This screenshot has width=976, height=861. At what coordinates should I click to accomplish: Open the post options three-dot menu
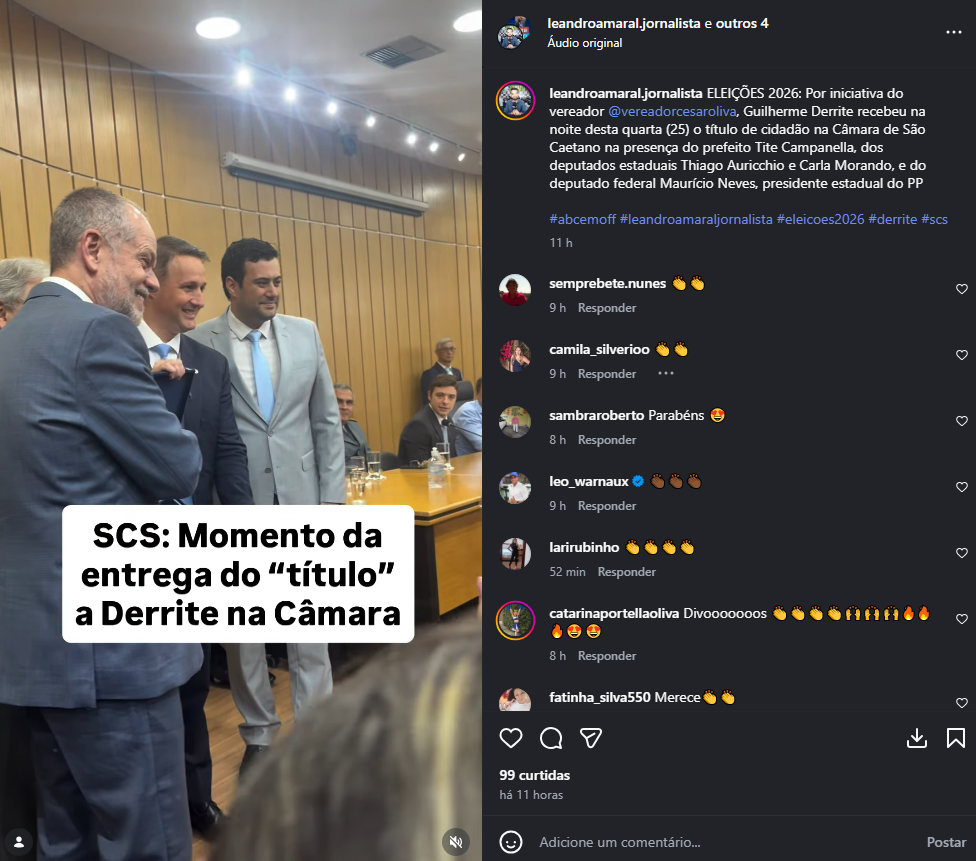(x=954, y=32)
